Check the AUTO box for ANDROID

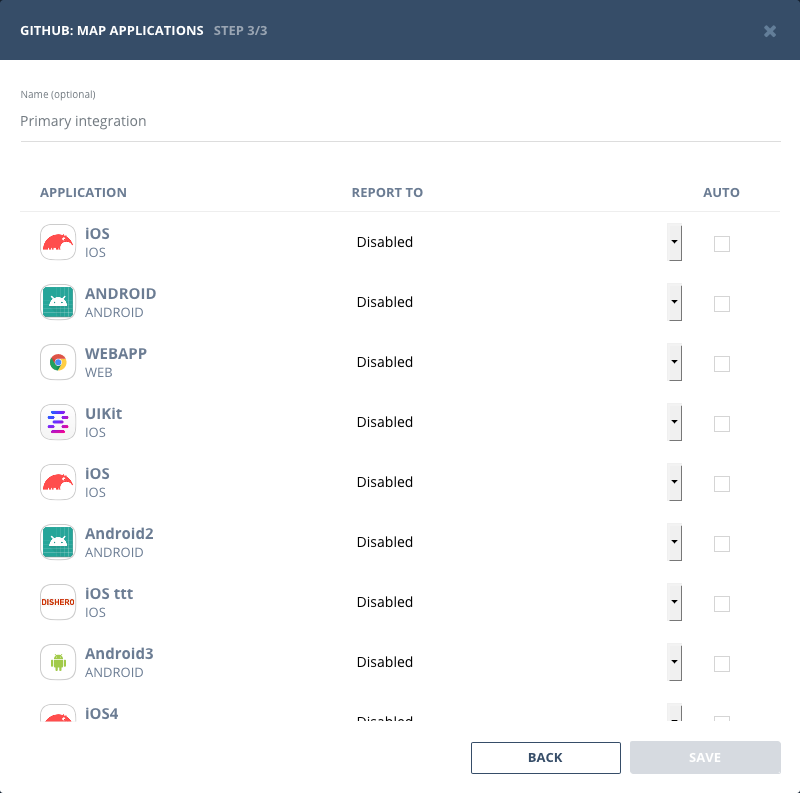tap(722, 303)
